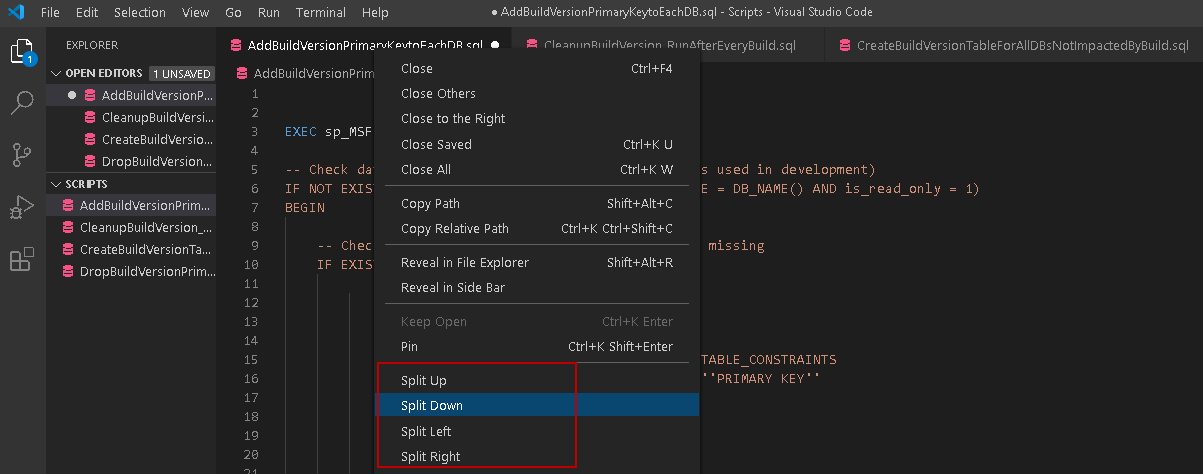Open the Selection menu
This screenshot has height=474, width=1203.
[139, 13]
